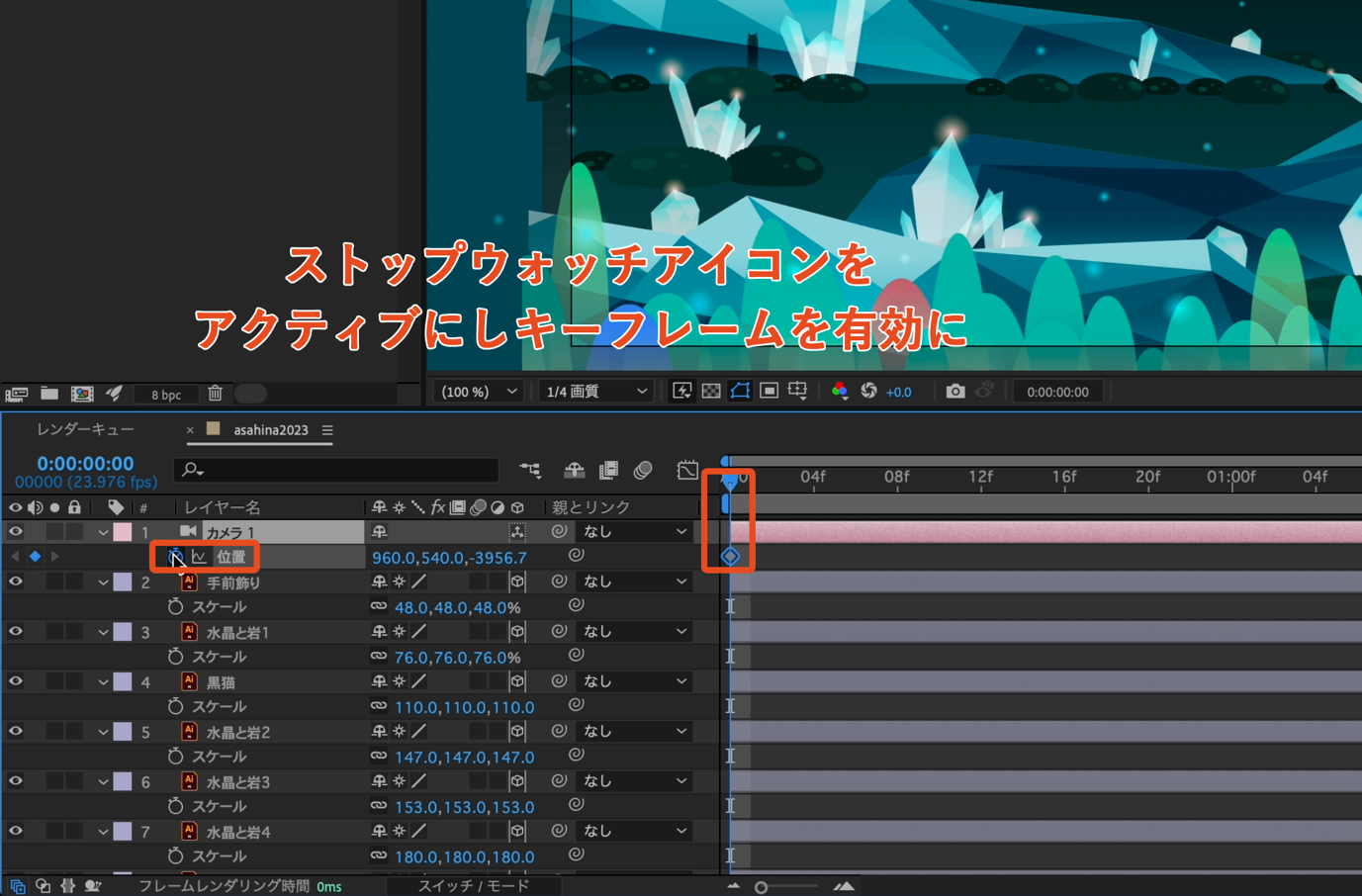The height and width of the screenshot is (896, 1362).
Task: Go to previous keyframe arrow for 位置
Action: (x=15, y=557)
